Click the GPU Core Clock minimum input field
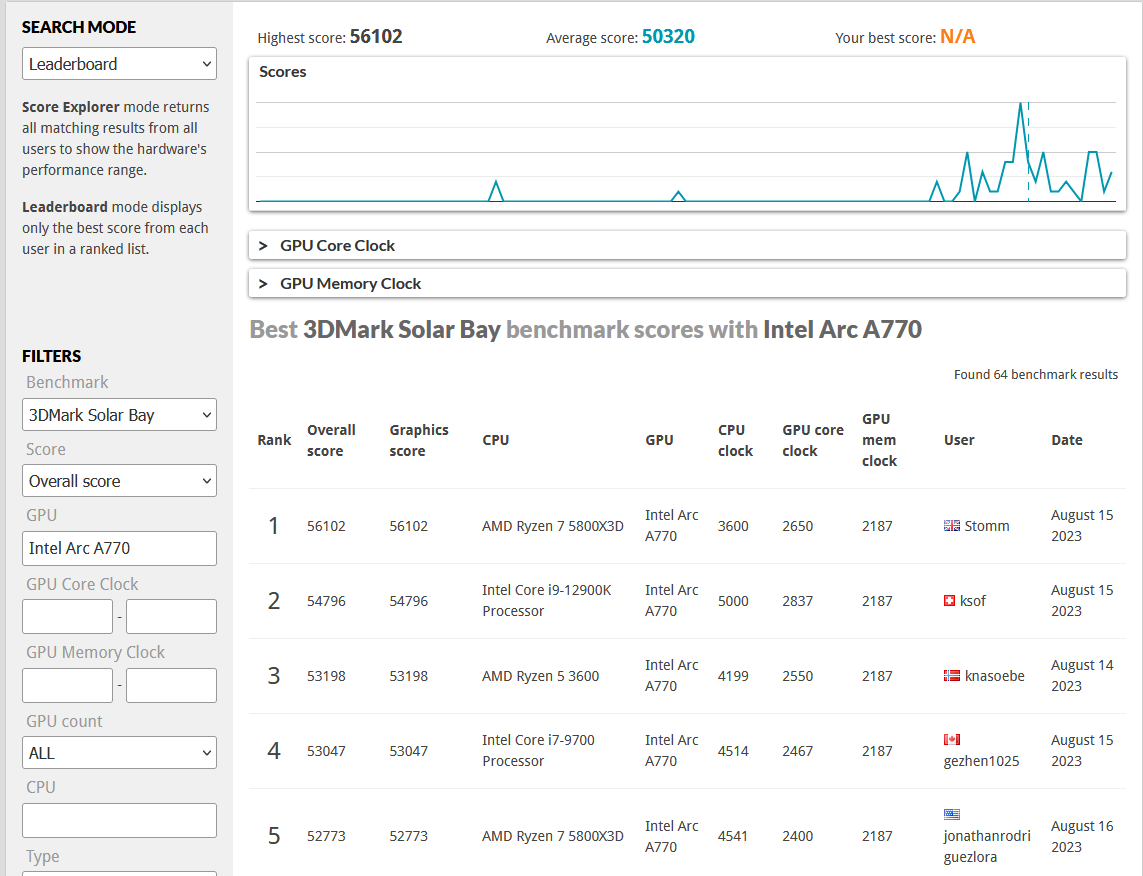This screenshot has width=1143, height=876. (x=68, y=617)
